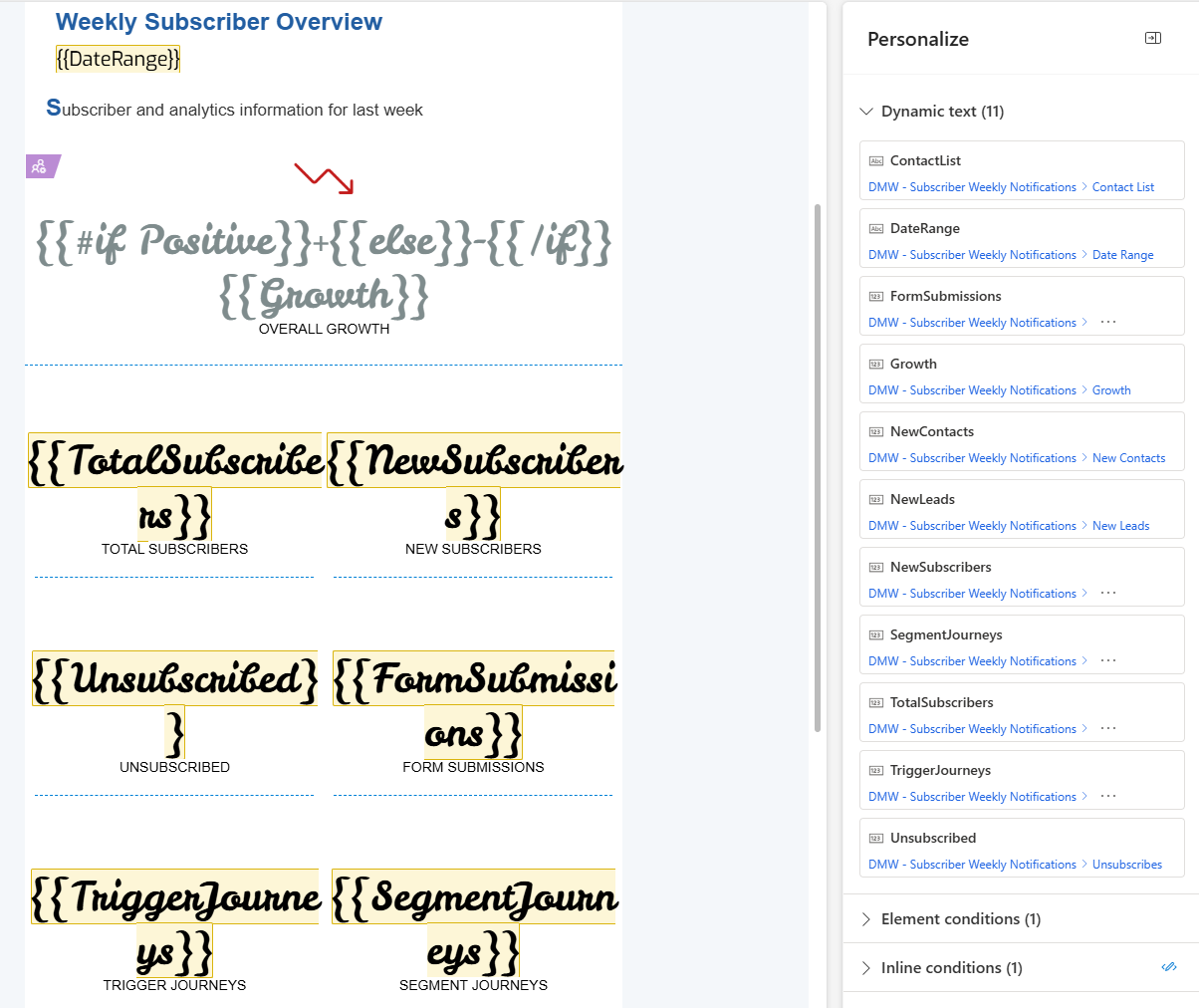Screen dimensions: 1199x1008
Task: Open the ellipsis under FormSubmissions
Action: 1107,323
